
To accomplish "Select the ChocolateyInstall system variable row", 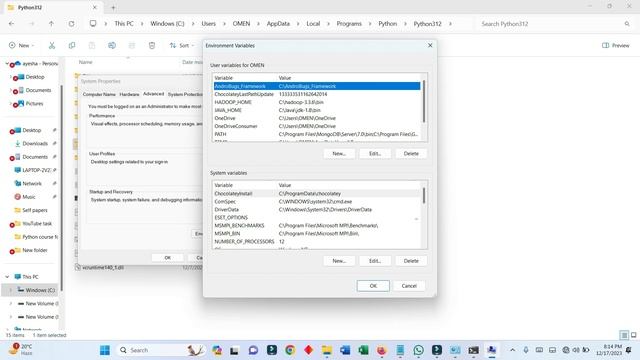I will [x=317, y=193].
